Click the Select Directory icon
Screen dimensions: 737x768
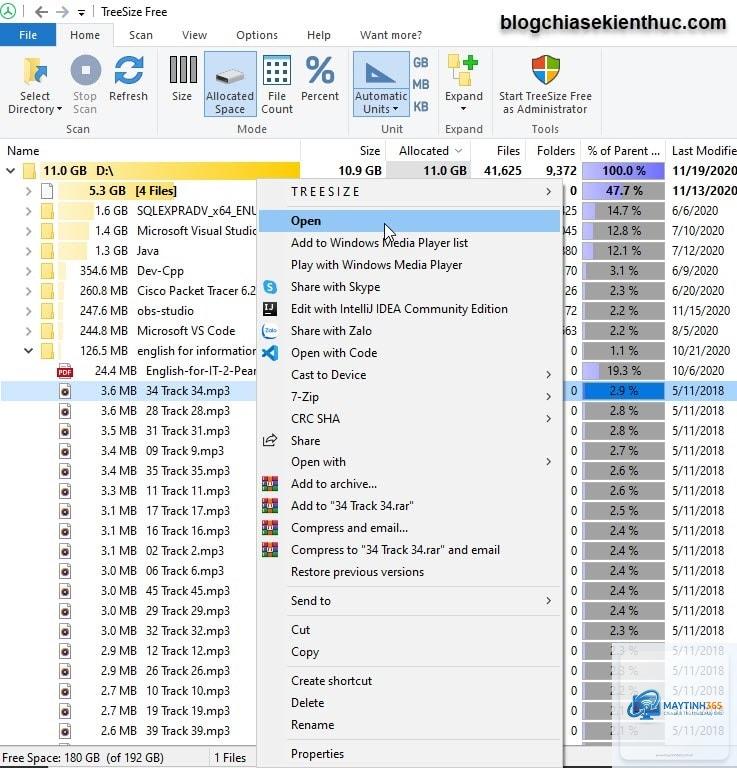point(34,71)
